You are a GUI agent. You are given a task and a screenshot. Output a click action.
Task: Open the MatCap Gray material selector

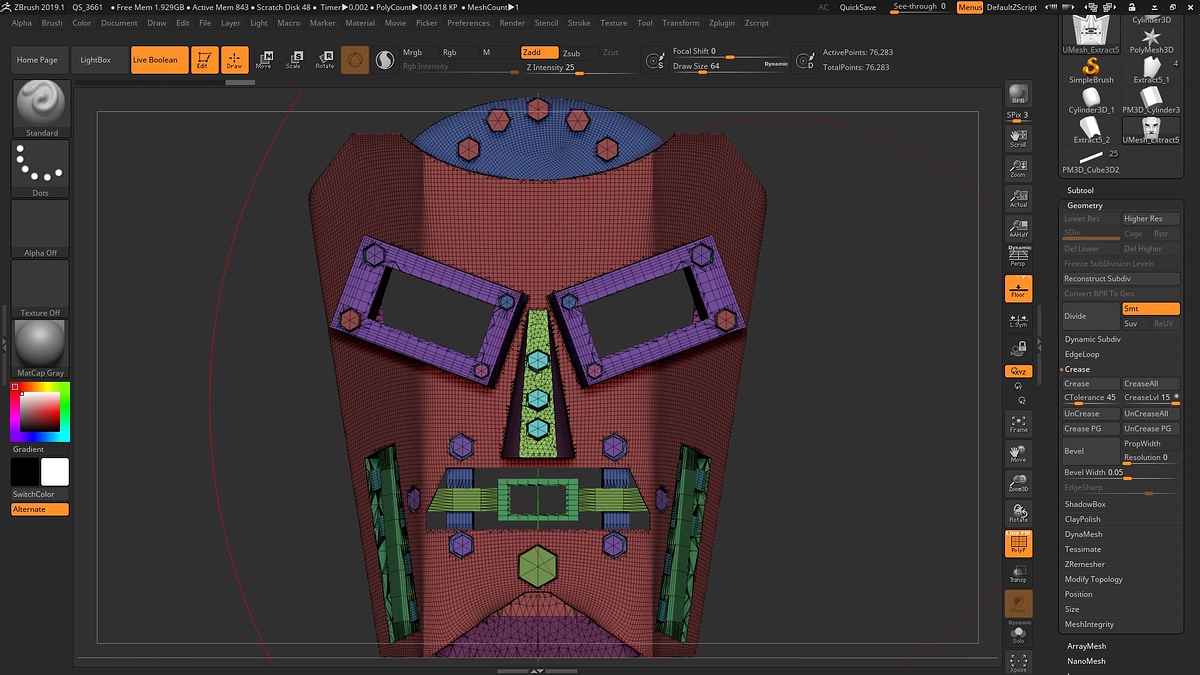(x=41, y=349)
